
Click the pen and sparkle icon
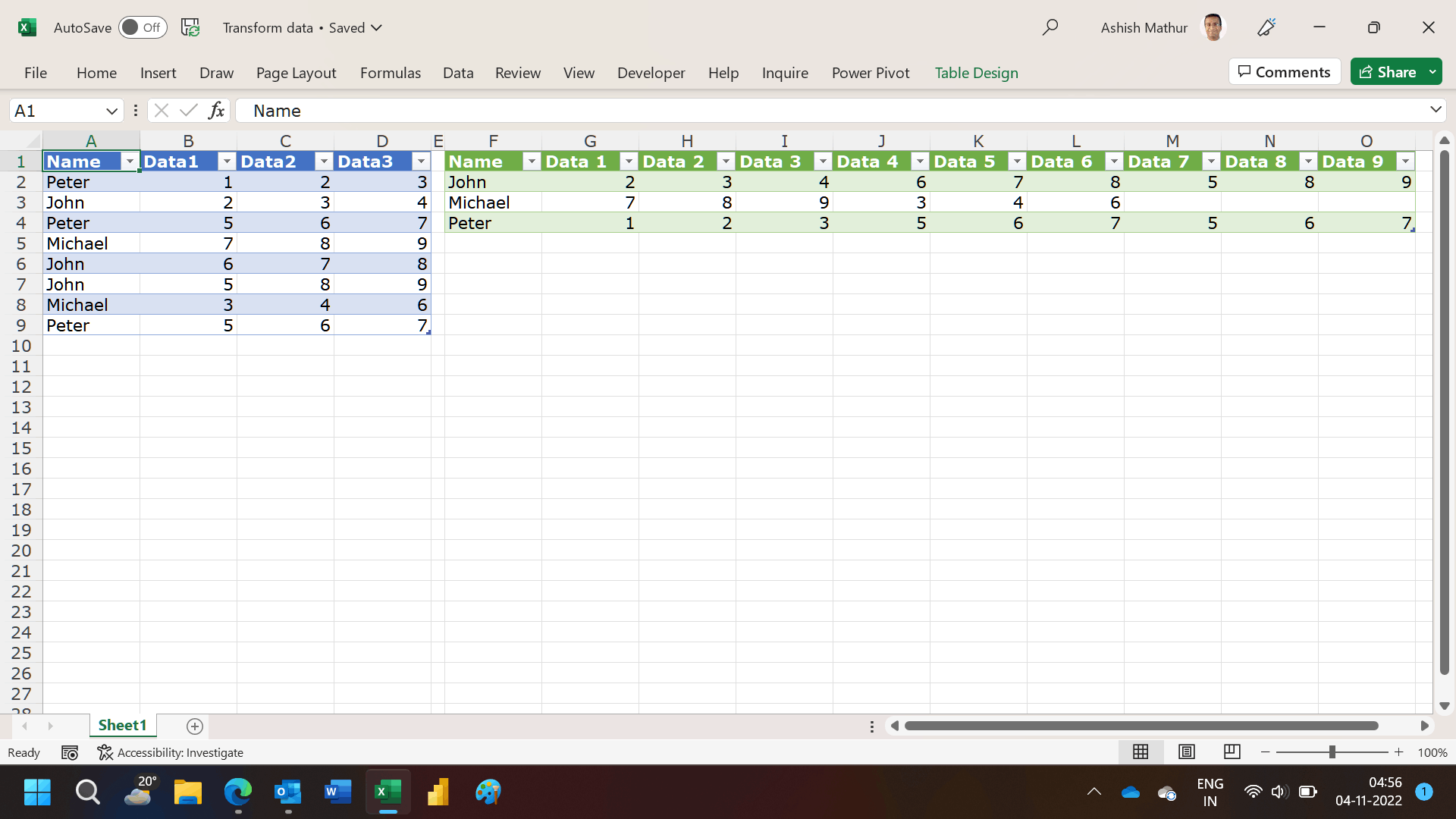coord(1266,27)
